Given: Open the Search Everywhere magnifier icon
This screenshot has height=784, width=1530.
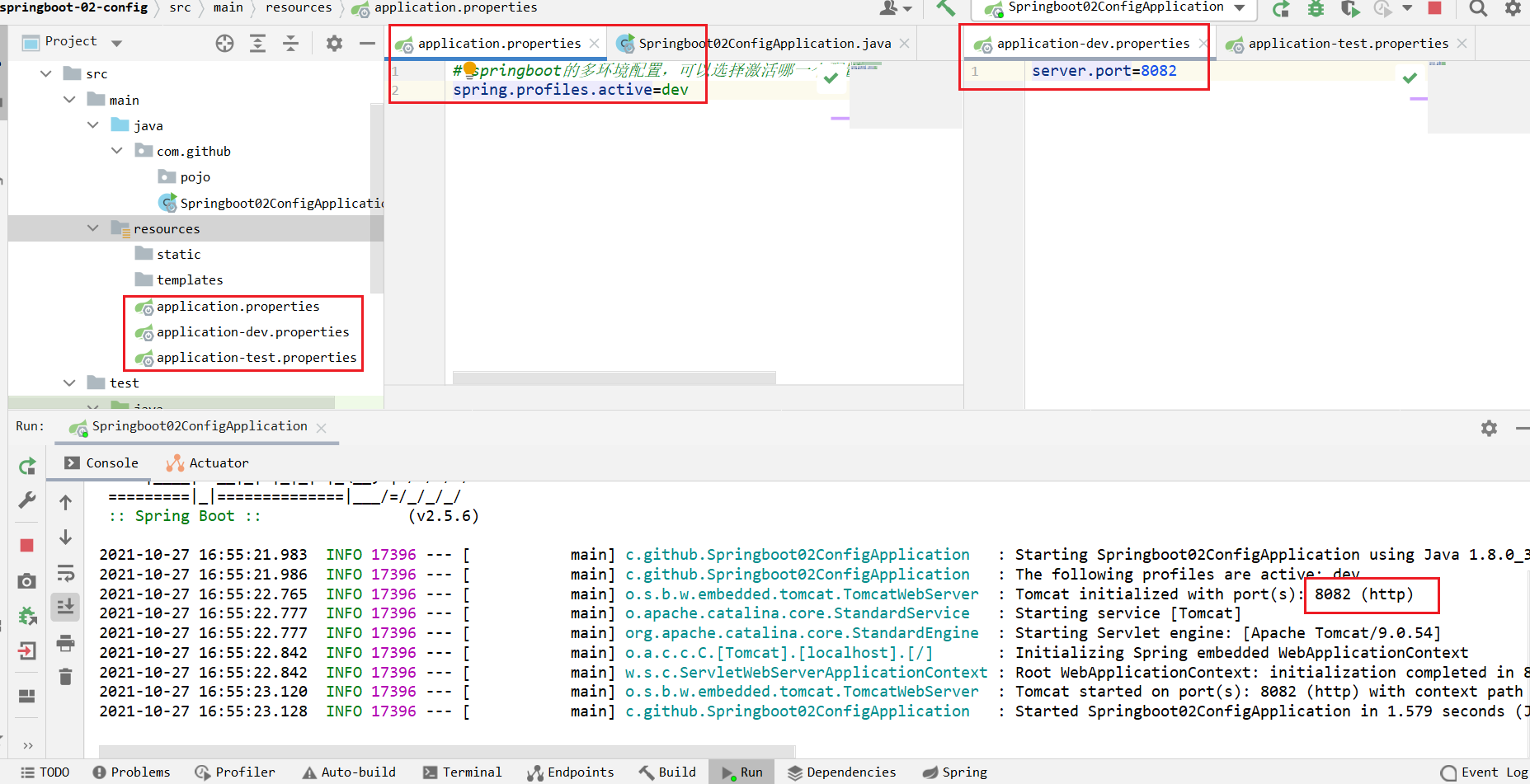Looking at the screenshot, I should point(1478,8).
